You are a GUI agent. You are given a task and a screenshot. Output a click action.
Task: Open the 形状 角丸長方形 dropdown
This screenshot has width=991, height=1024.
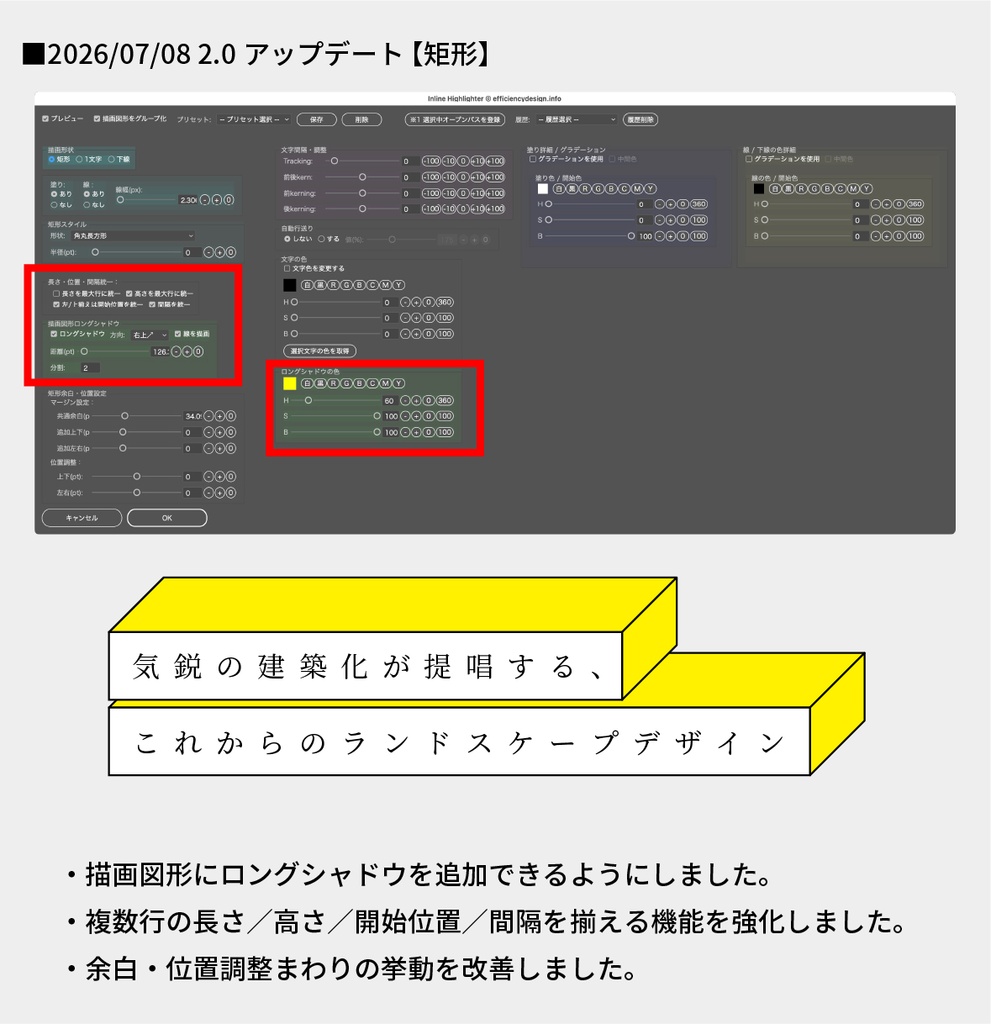[133, 236]
